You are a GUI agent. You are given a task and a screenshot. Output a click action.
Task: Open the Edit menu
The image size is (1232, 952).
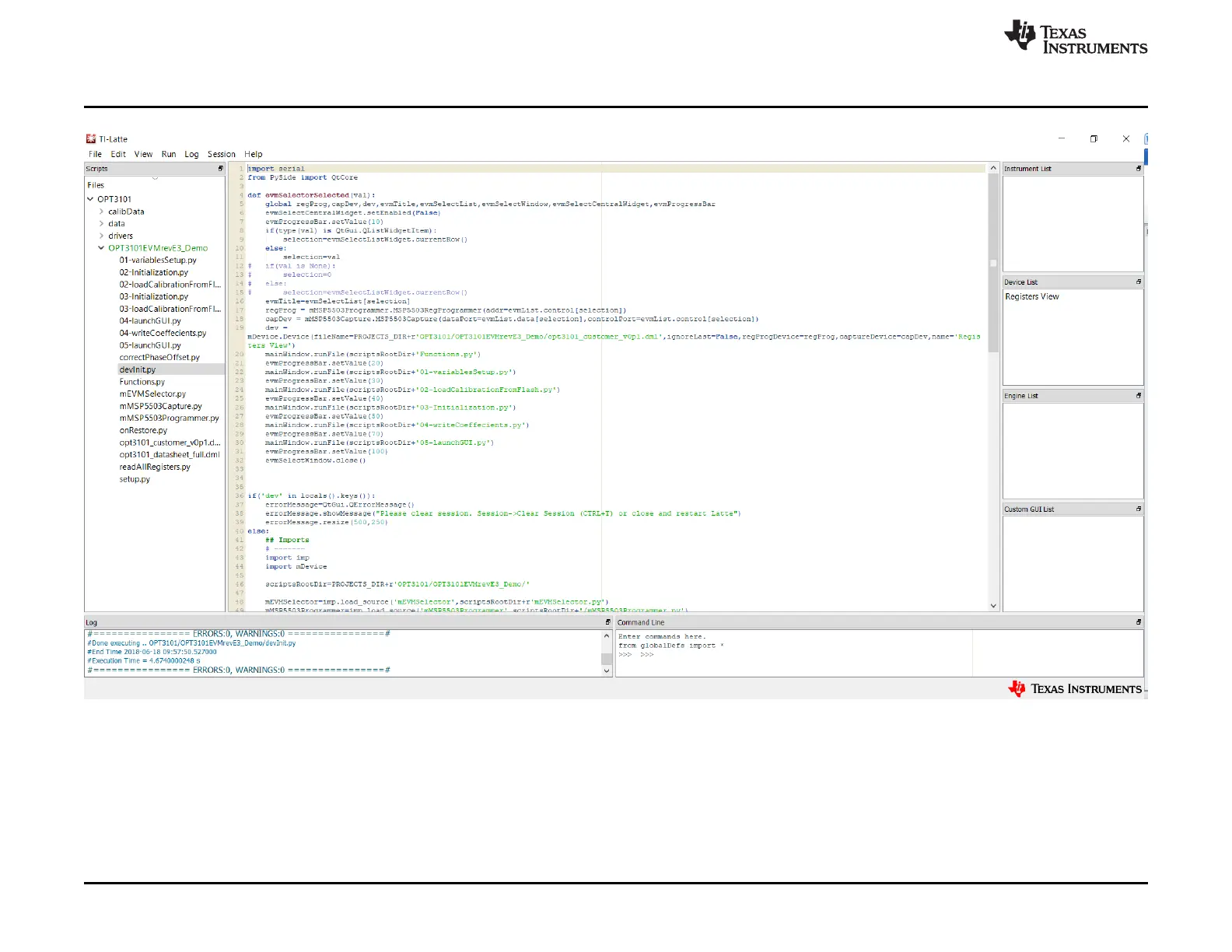(x=118, y=154)
